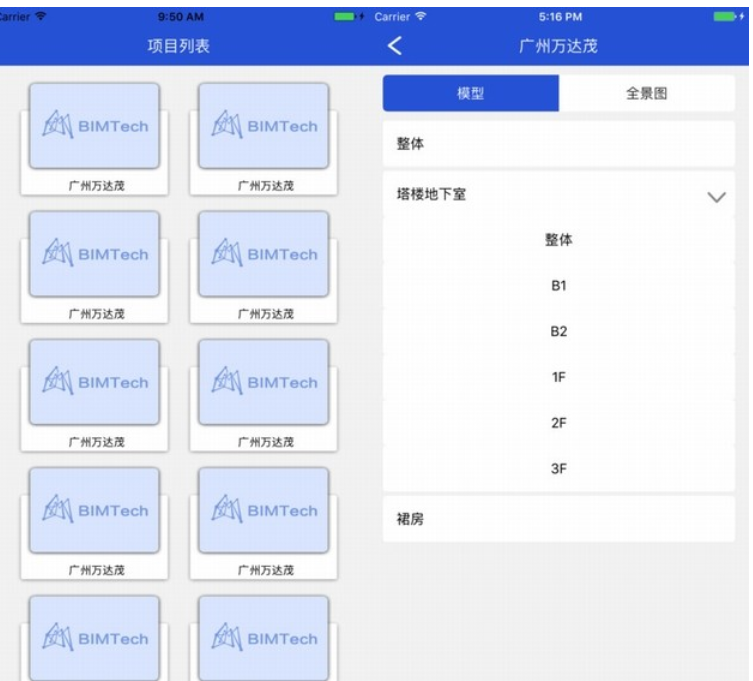
Task: Tap Wi-Fi icon in right screen status bar
Action: point(420,16)
